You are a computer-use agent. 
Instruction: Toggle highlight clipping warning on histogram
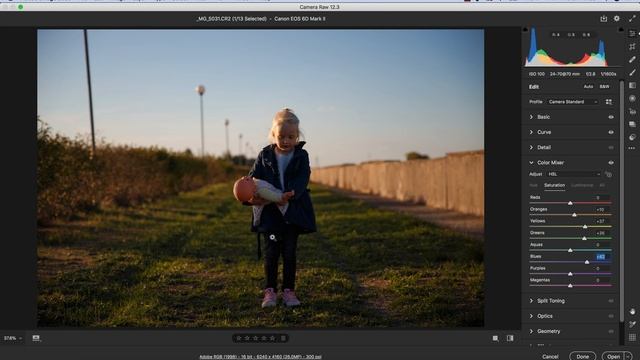point(621,29)
